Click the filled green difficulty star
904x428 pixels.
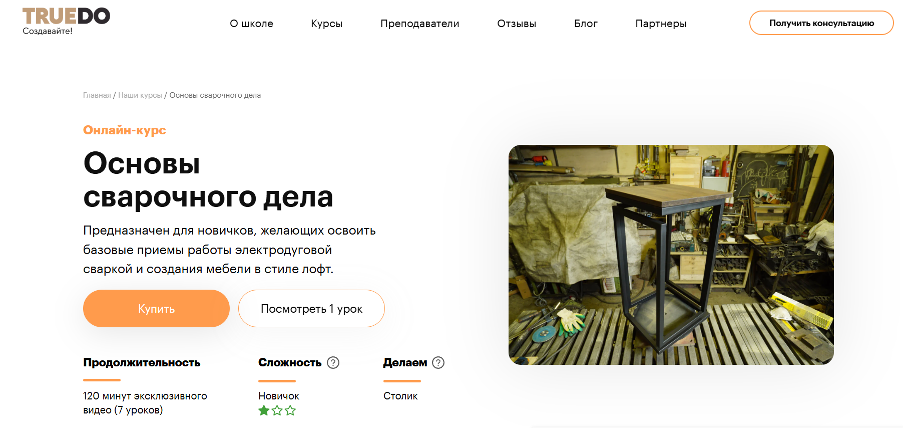pyautogui.click(x=264, y=410)
